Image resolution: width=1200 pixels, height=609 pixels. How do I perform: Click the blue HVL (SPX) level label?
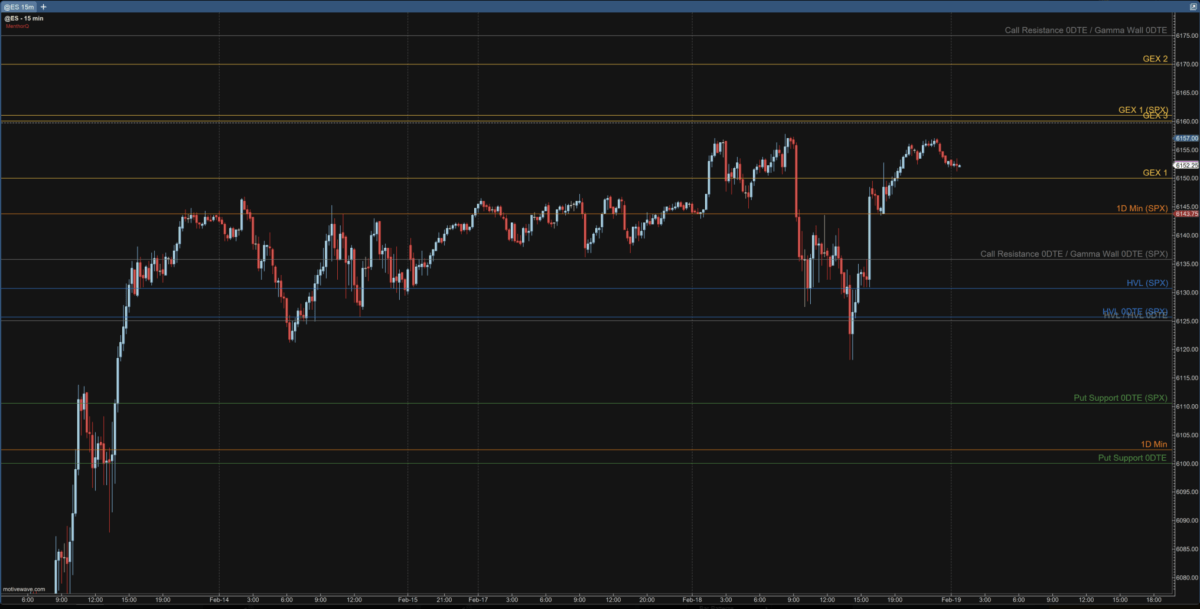1146,283
